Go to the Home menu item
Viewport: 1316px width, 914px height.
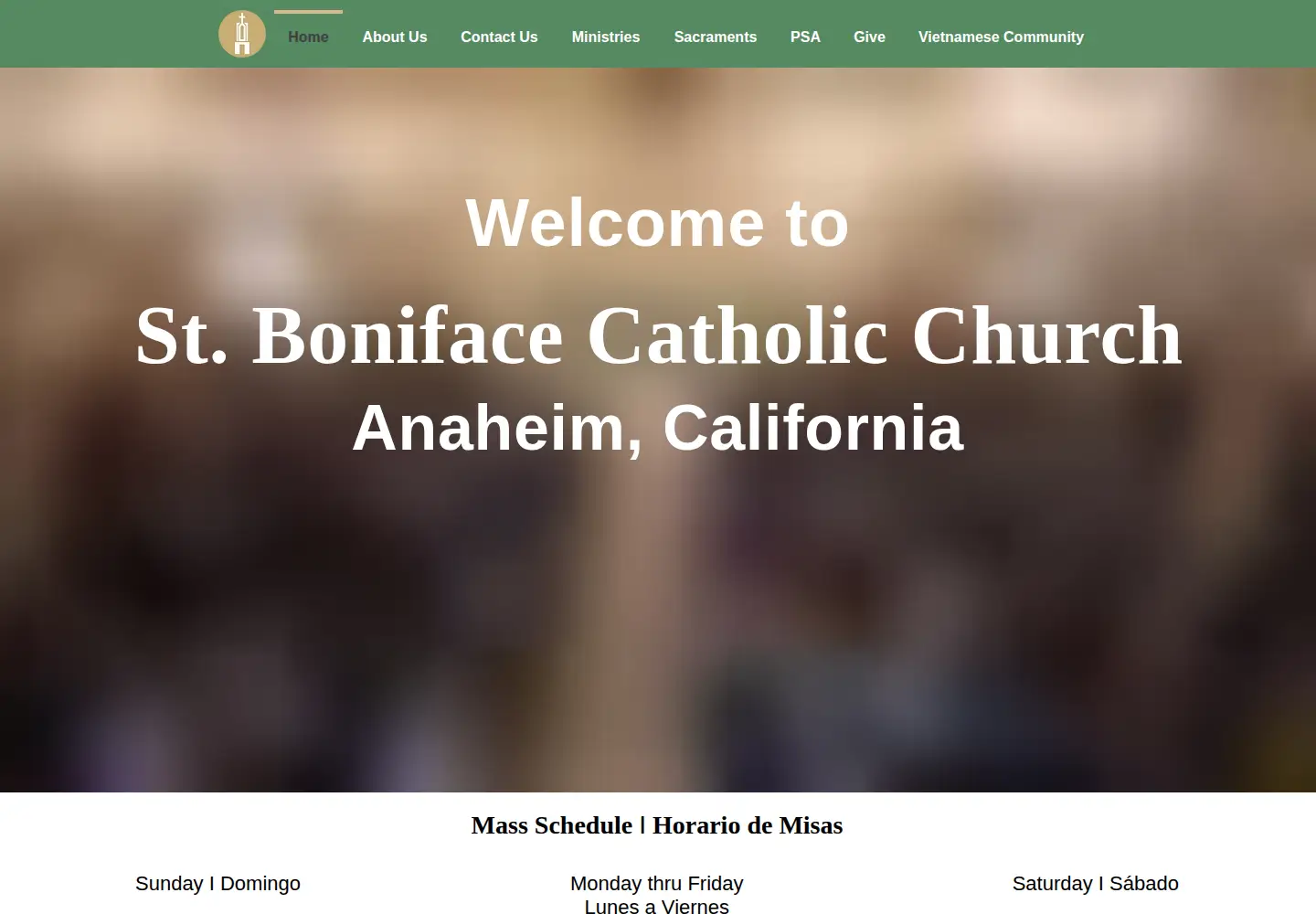308,37
